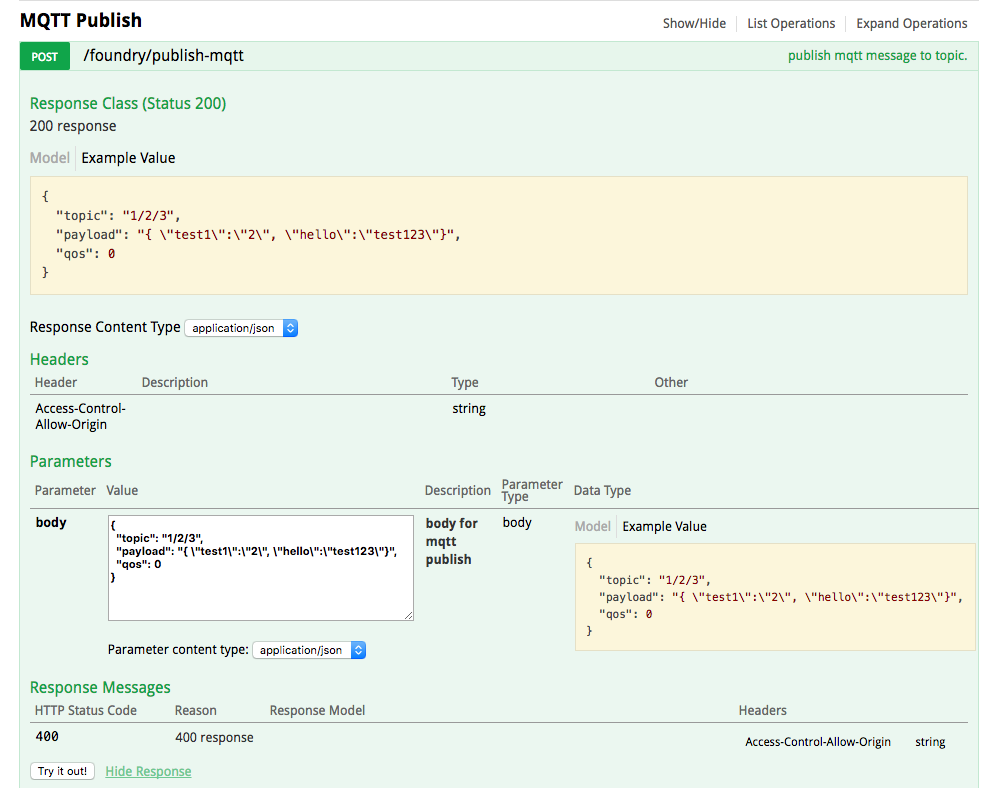The image size is (989, 788).
Task: Click the Show/Hide link
Action: [694, 23]
